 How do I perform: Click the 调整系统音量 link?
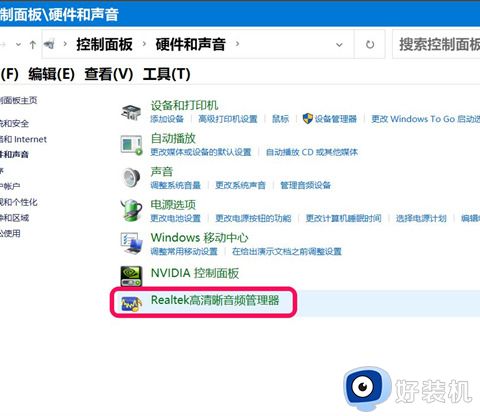coord(175,185)
